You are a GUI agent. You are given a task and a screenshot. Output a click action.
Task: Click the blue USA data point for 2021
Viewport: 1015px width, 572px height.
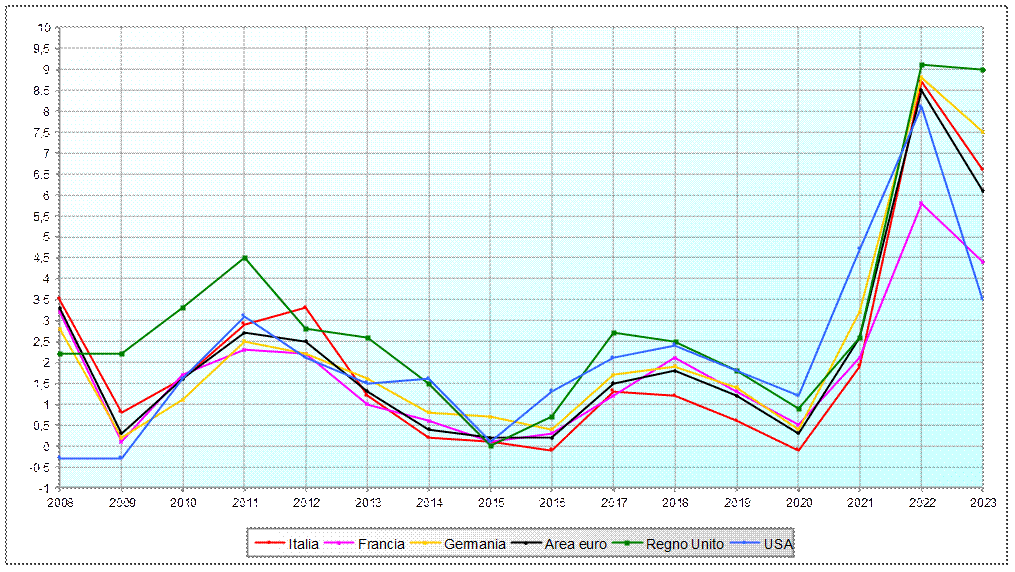(x=860, y=248)
